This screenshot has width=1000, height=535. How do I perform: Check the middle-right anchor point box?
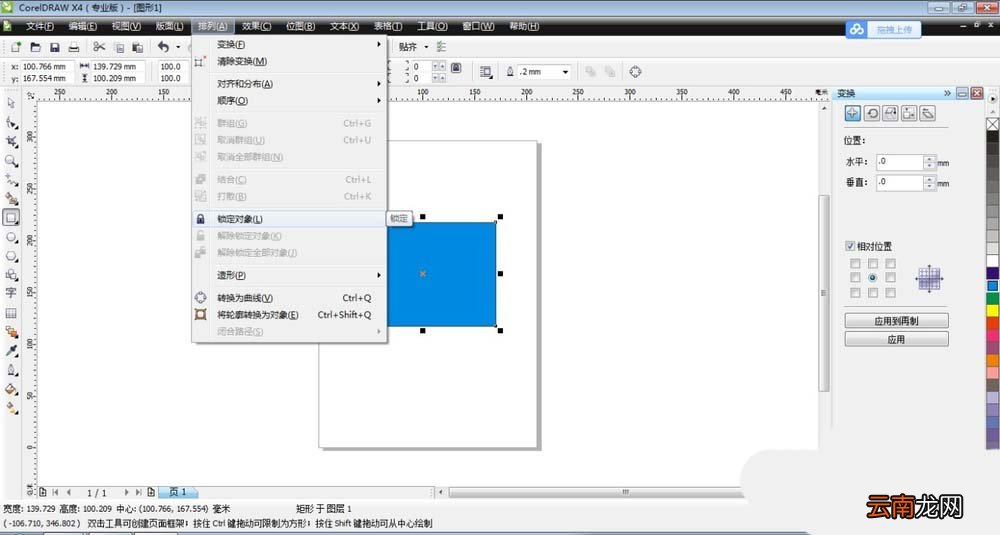(890, 277)
